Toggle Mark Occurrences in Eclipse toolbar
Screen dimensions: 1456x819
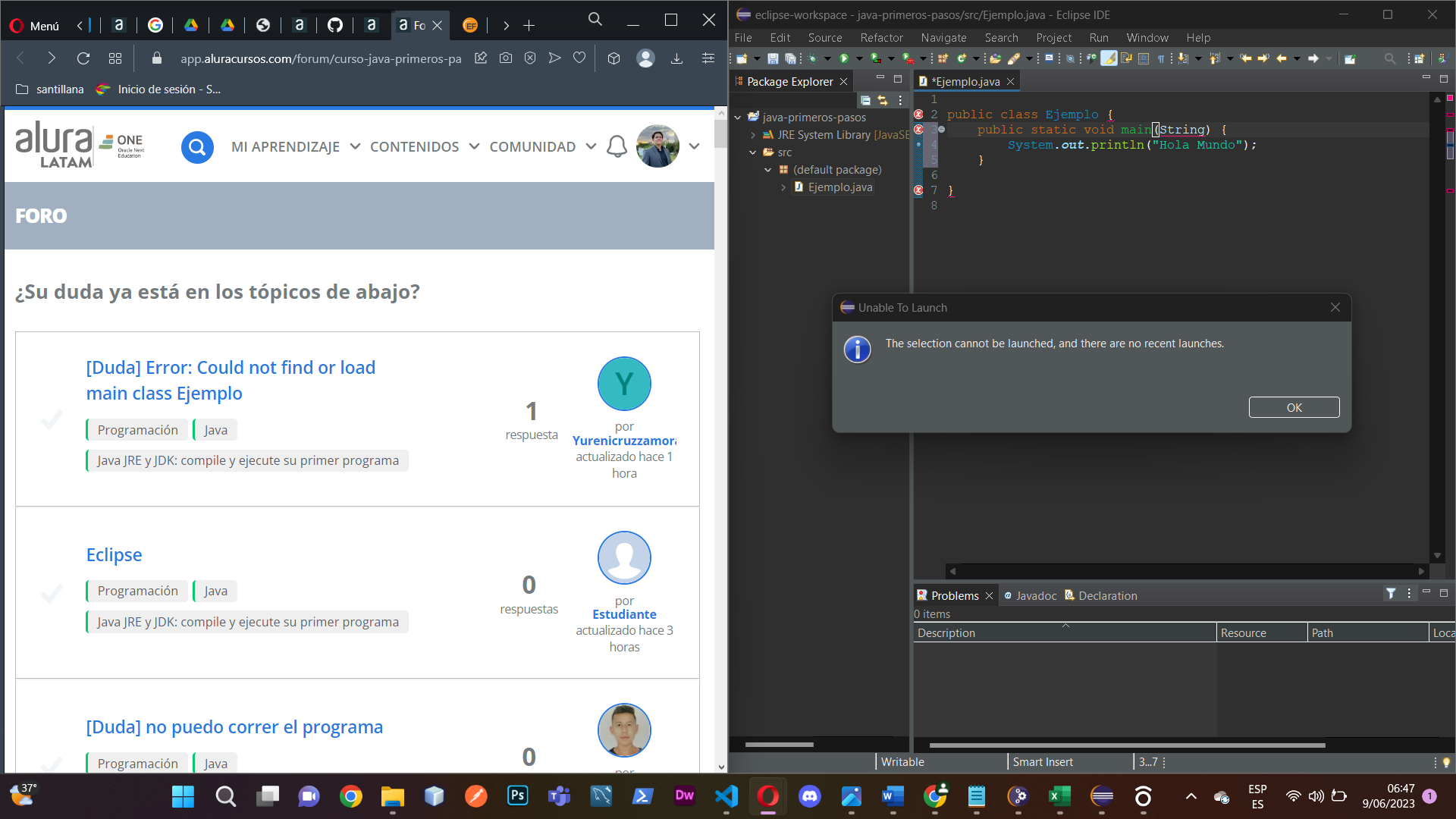(1109, 58)
